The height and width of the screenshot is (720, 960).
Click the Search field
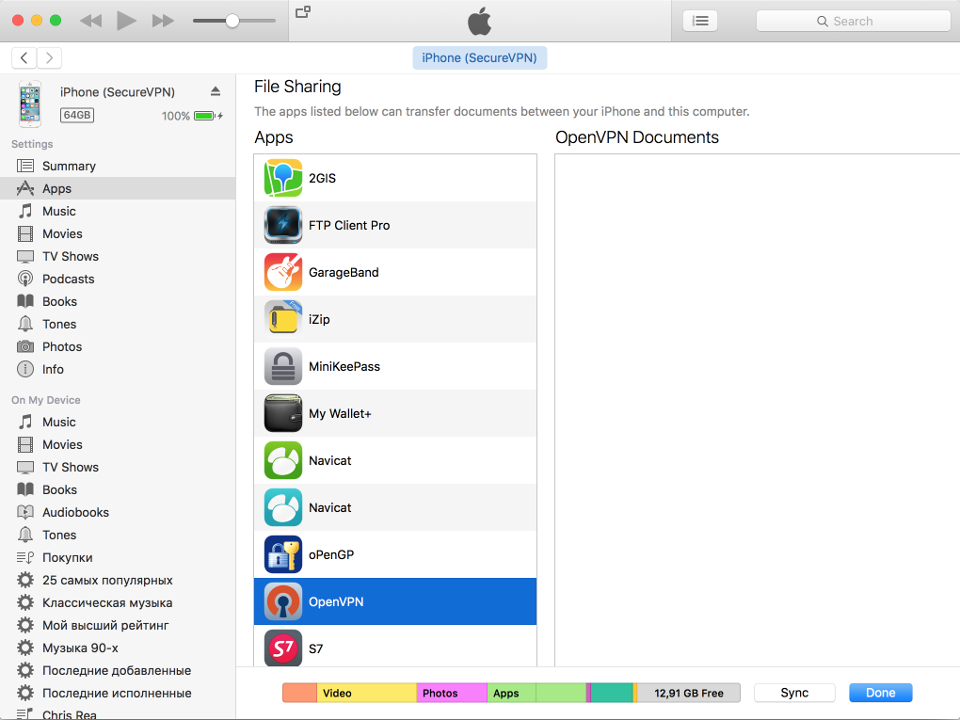[853, 21]
